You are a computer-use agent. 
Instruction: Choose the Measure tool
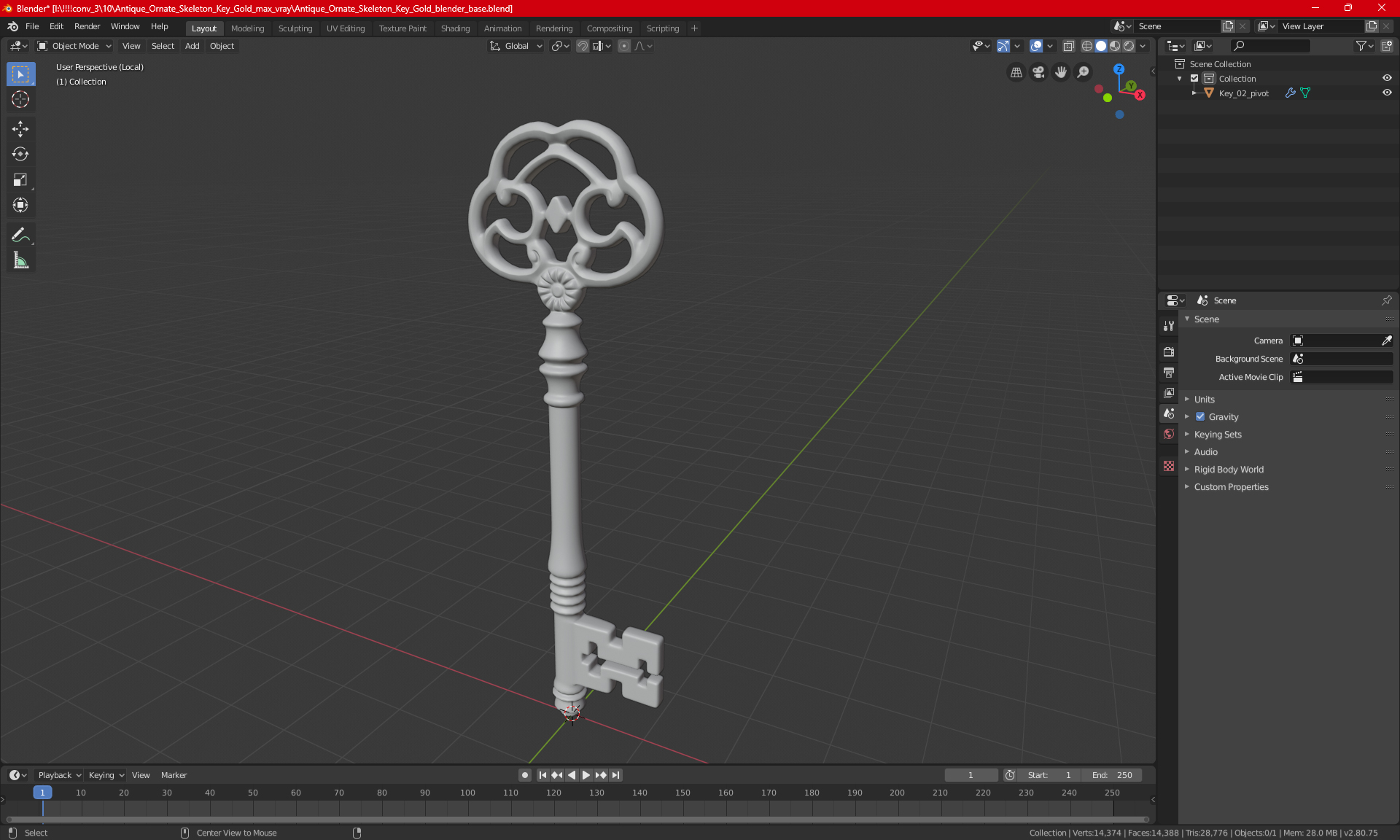point(20,260)
